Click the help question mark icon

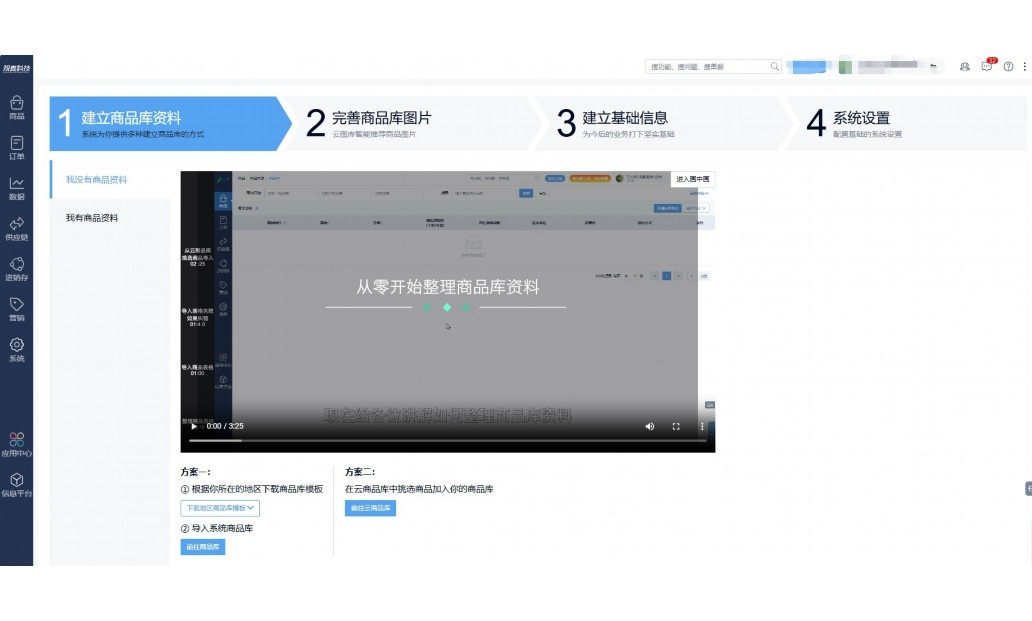coord(1008,66)
